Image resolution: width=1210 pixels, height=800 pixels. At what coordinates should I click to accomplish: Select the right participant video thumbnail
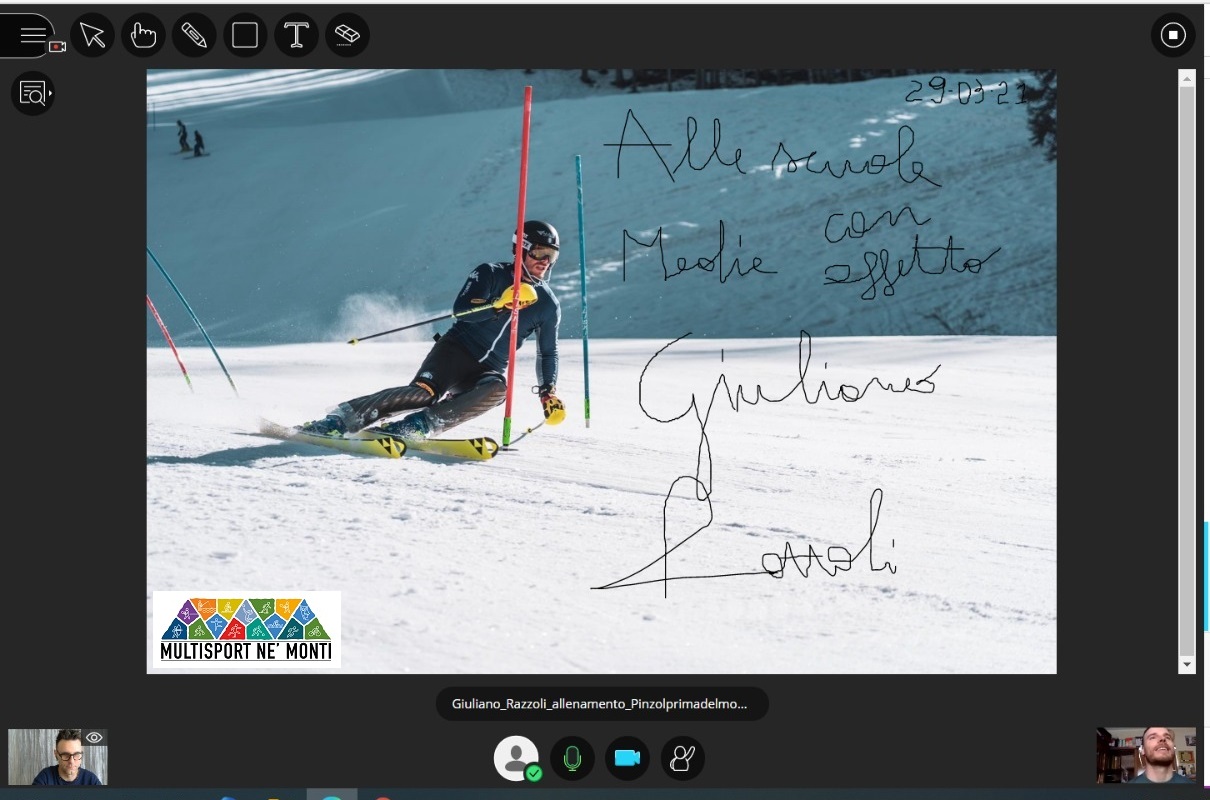1146,755
